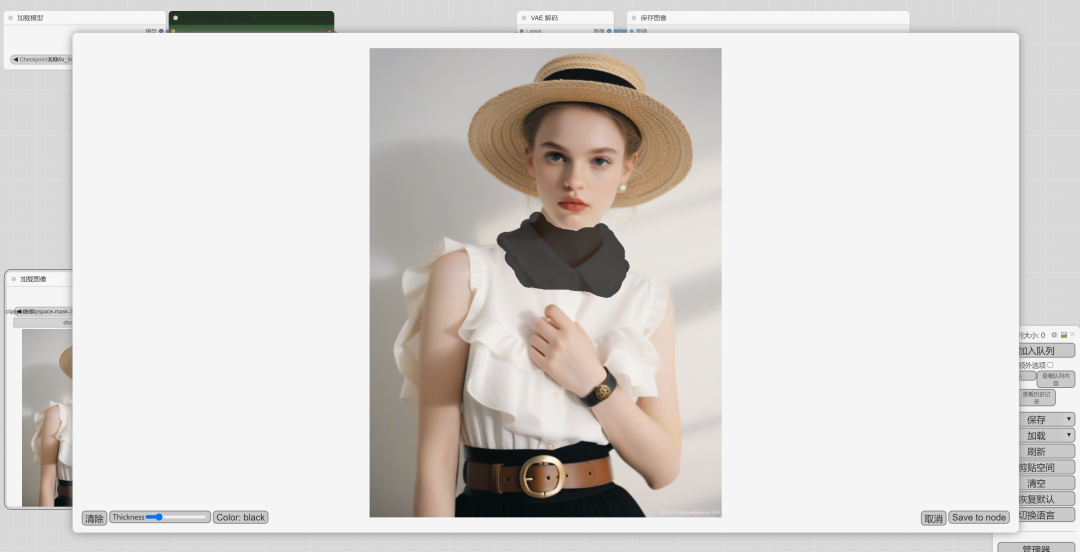Collapse the 加载模型 node using its dot
1080x552 pixels.
[x=10, y=18]
